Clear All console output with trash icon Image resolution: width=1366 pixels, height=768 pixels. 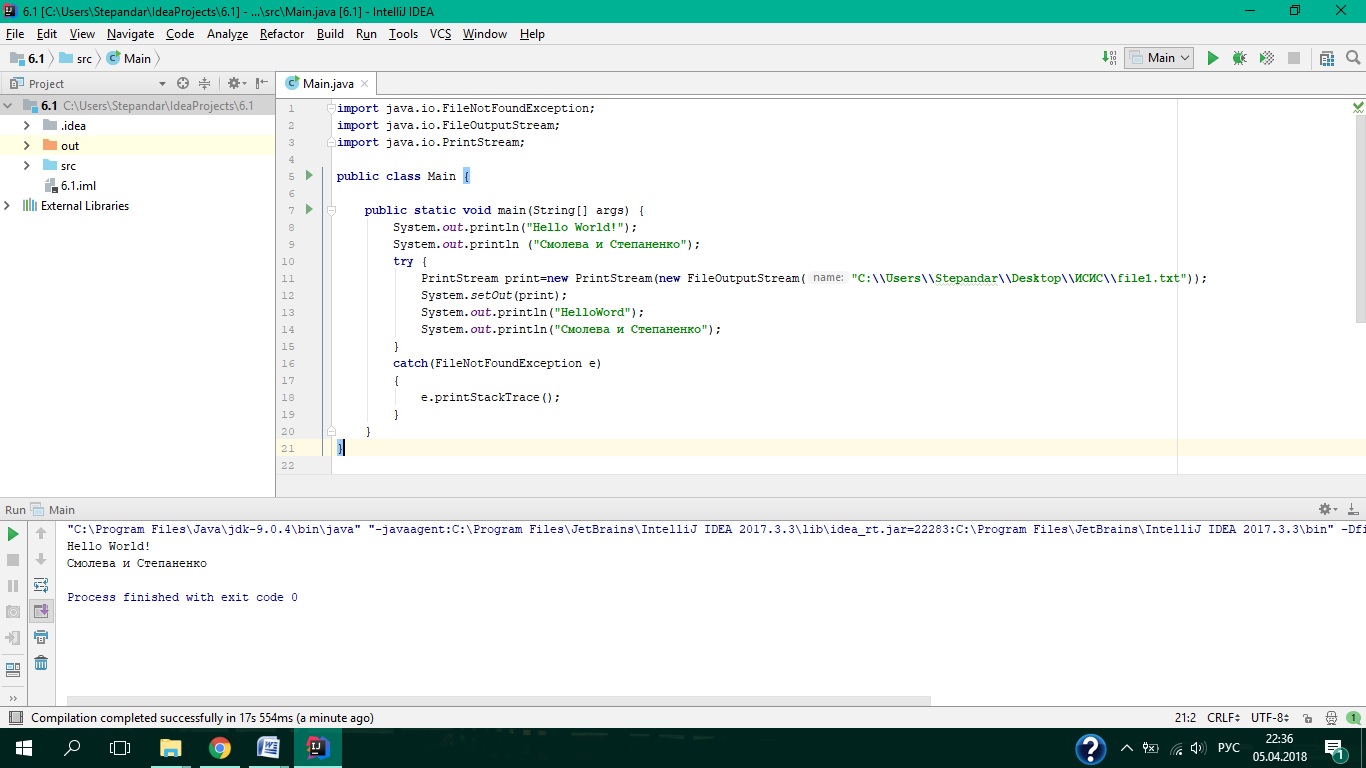pyautogui.click(x=41, y=663)
